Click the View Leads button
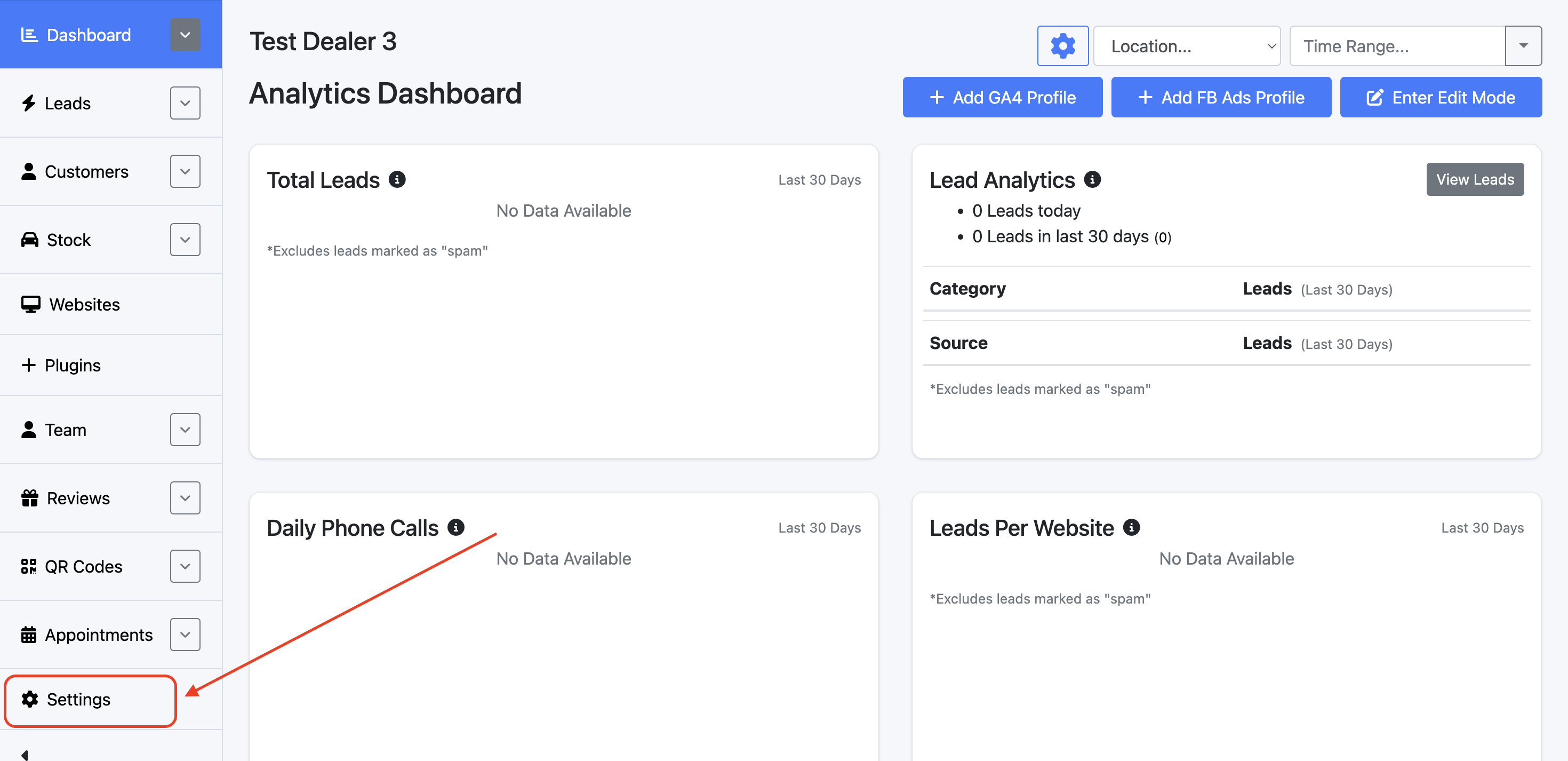The image size is (1568, 761). tap(1474, 179)
